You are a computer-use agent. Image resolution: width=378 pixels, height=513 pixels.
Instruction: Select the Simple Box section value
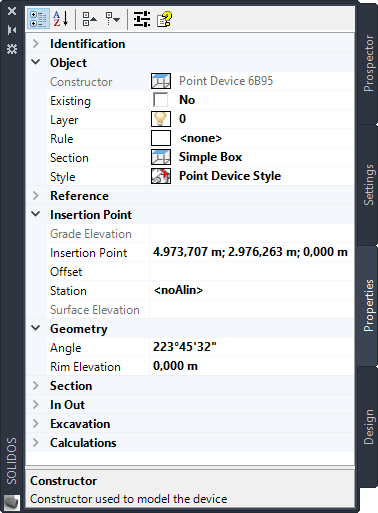tap(210, 157)
